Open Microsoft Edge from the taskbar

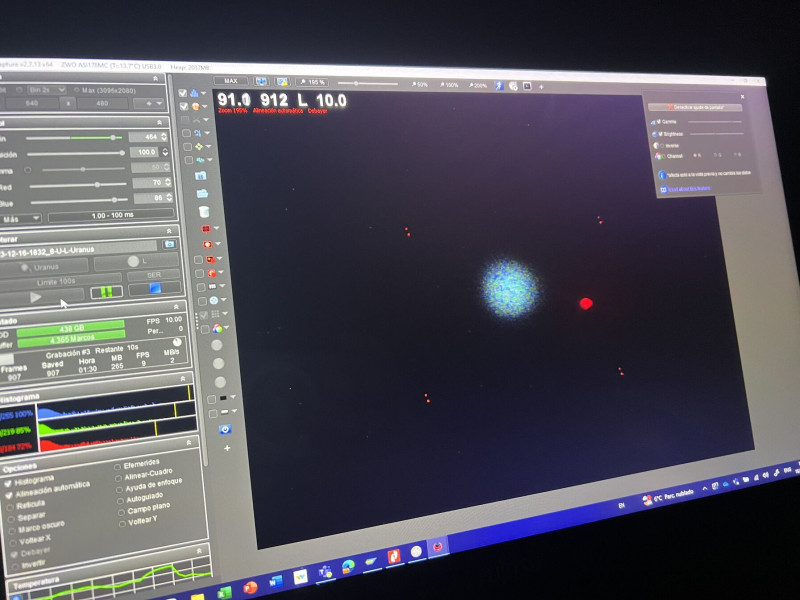(348, 566)
